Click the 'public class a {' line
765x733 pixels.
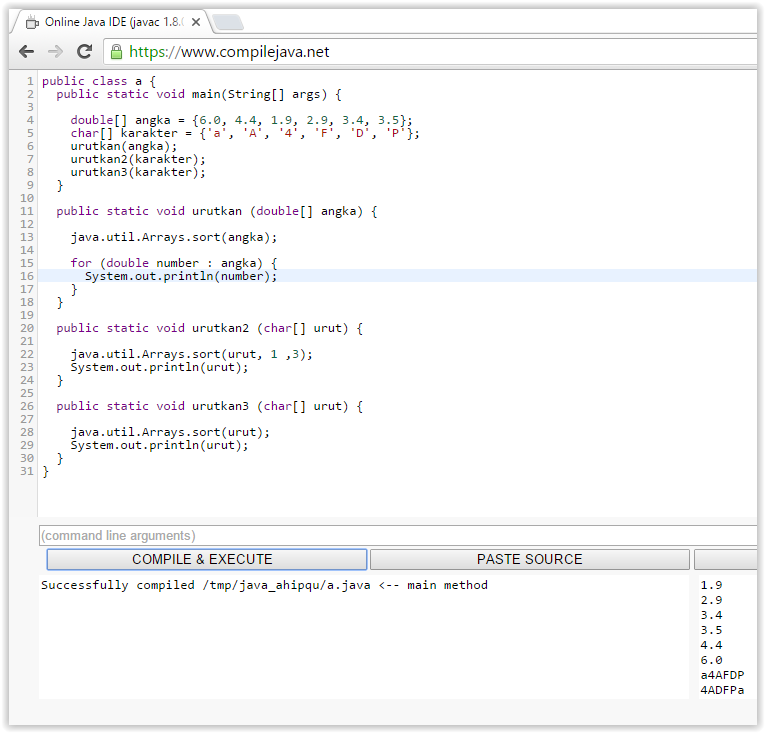point(99,81)
